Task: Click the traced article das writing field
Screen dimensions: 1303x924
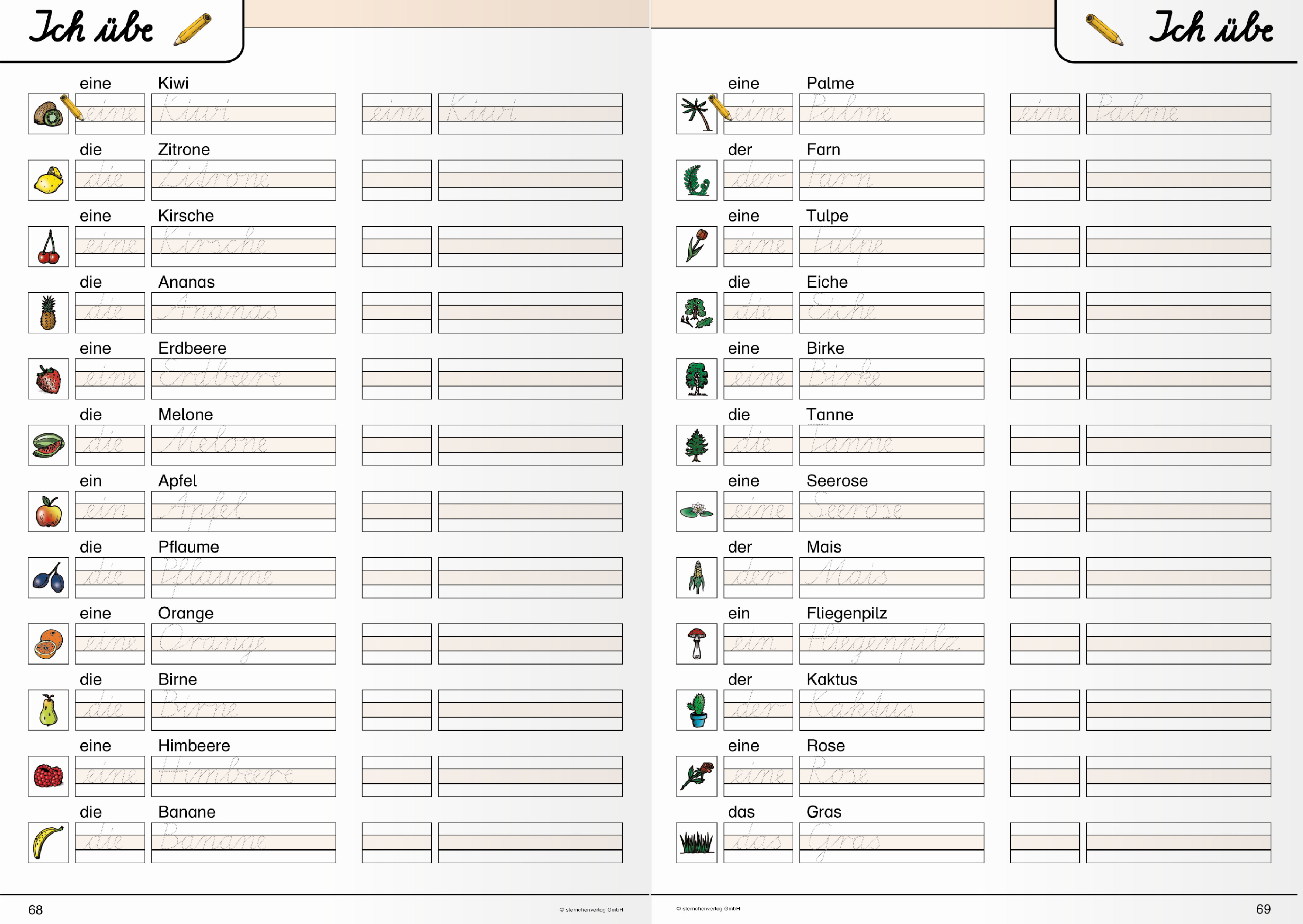Action: pos(758,842)
